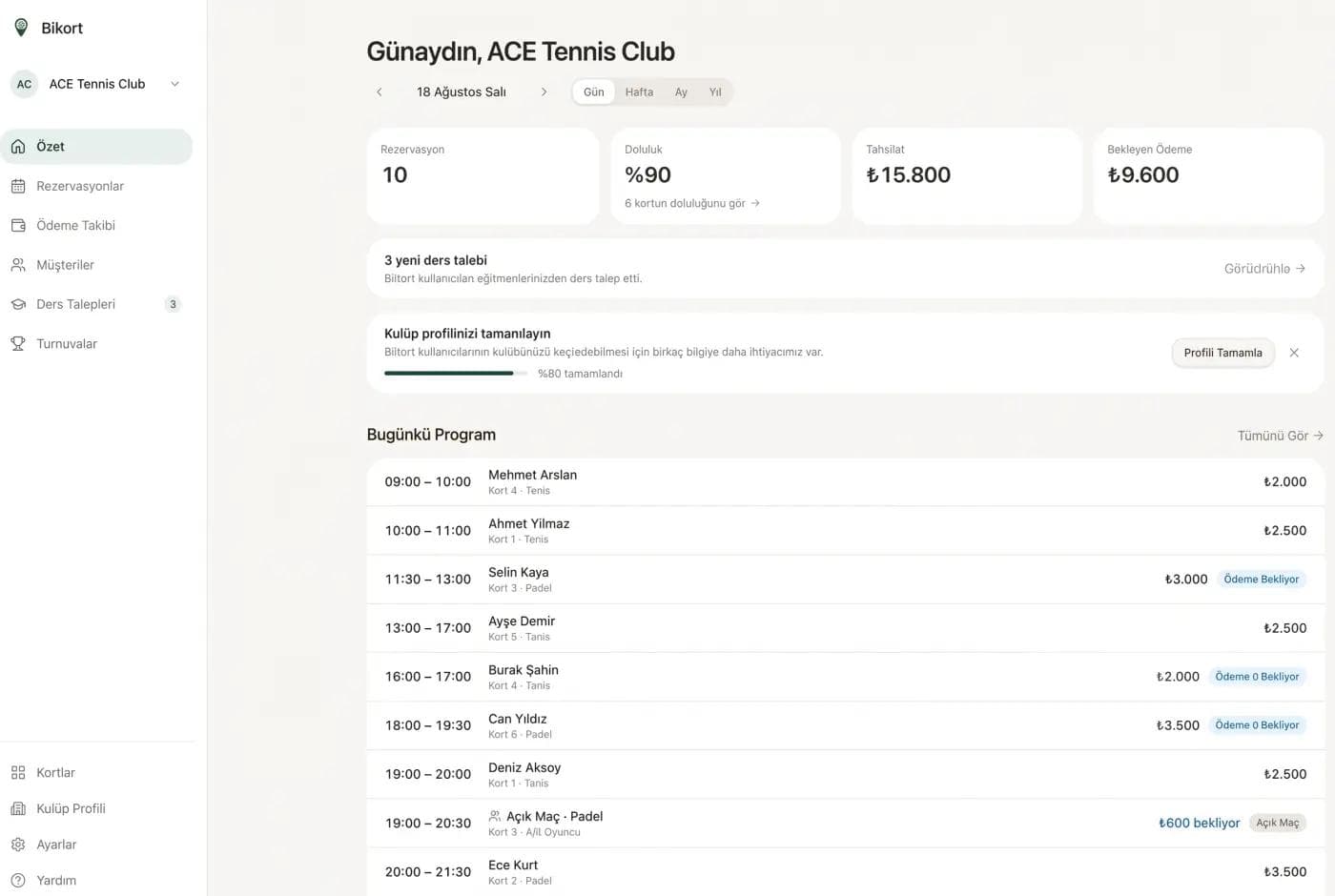Select the 18 Ağustos Salı date label
Image resolution: width=1335 pixels, height=896 pixels.
point(462,92)
